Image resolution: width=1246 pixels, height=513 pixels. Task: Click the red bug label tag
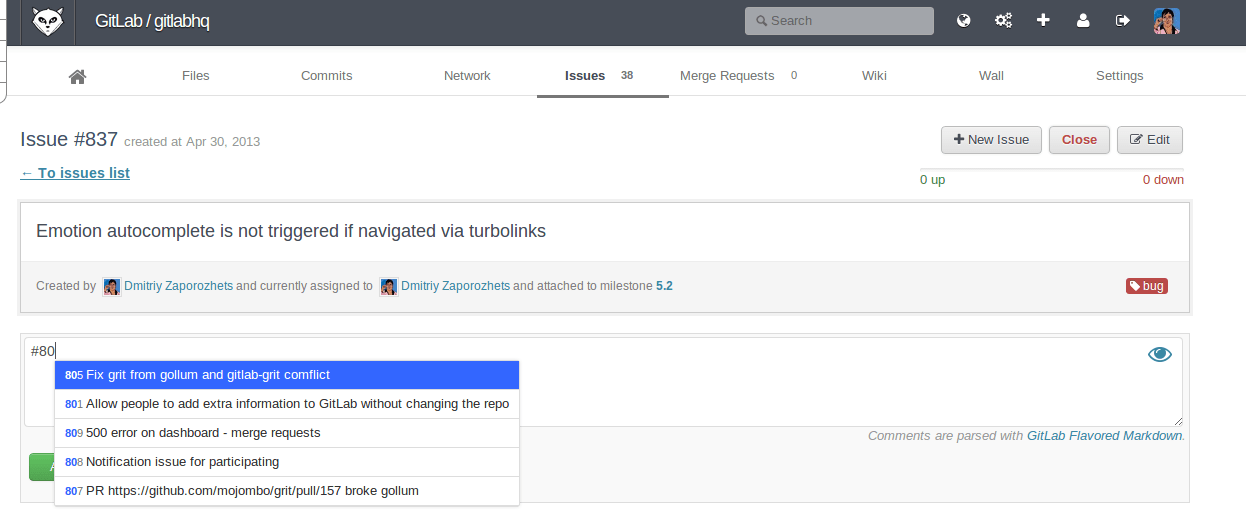[1147, 286]
